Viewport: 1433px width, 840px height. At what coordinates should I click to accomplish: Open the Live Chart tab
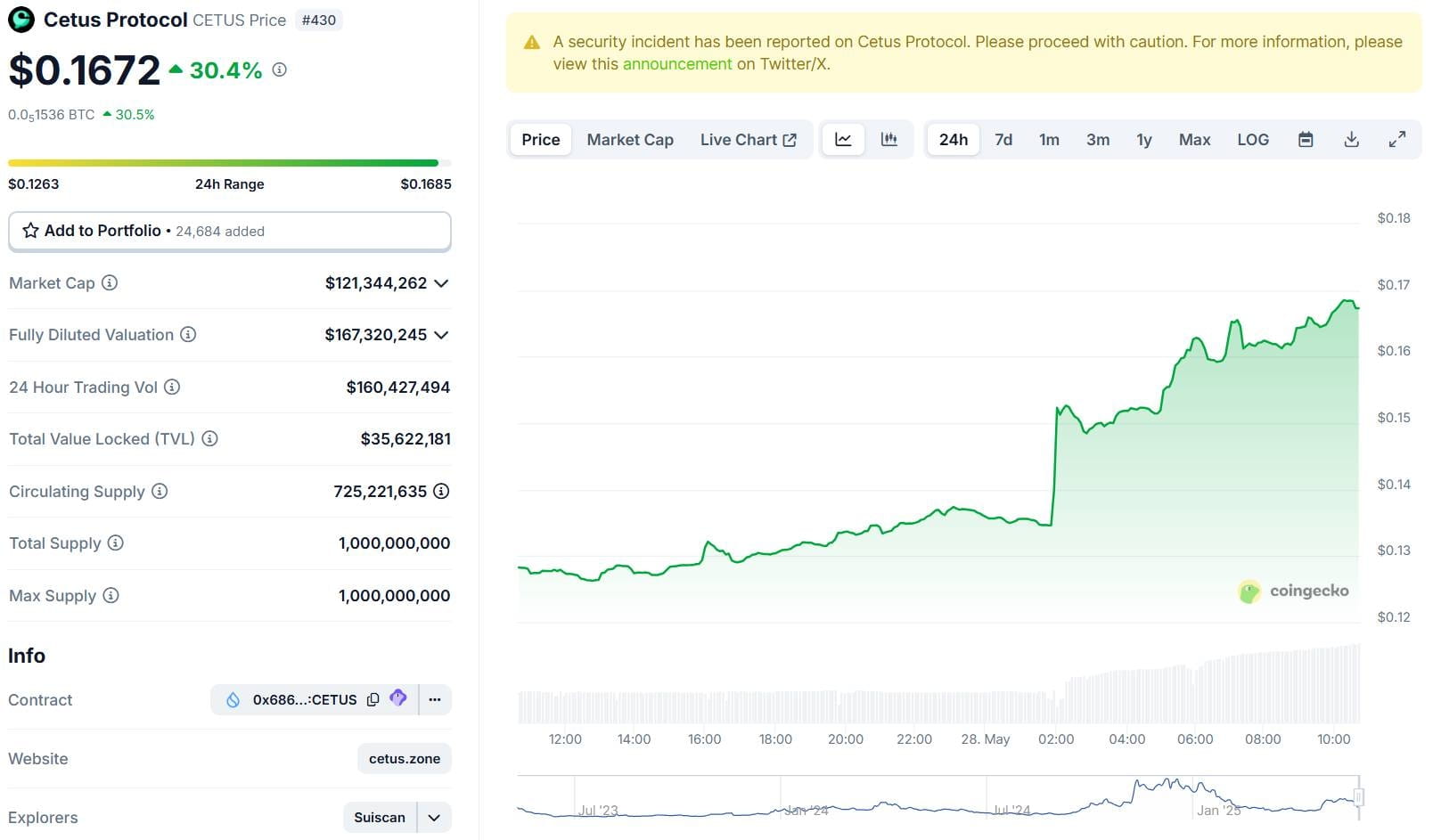tap(748, 140)
